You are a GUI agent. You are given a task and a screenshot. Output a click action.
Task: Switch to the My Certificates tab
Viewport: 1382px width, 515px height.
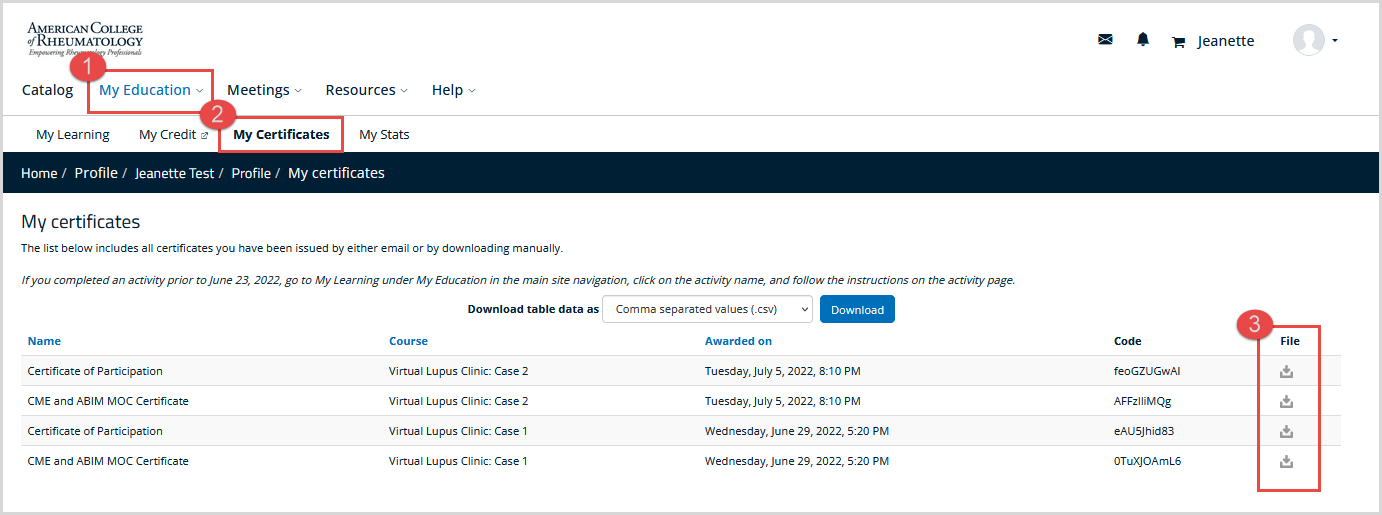click(x=281, y=135)
